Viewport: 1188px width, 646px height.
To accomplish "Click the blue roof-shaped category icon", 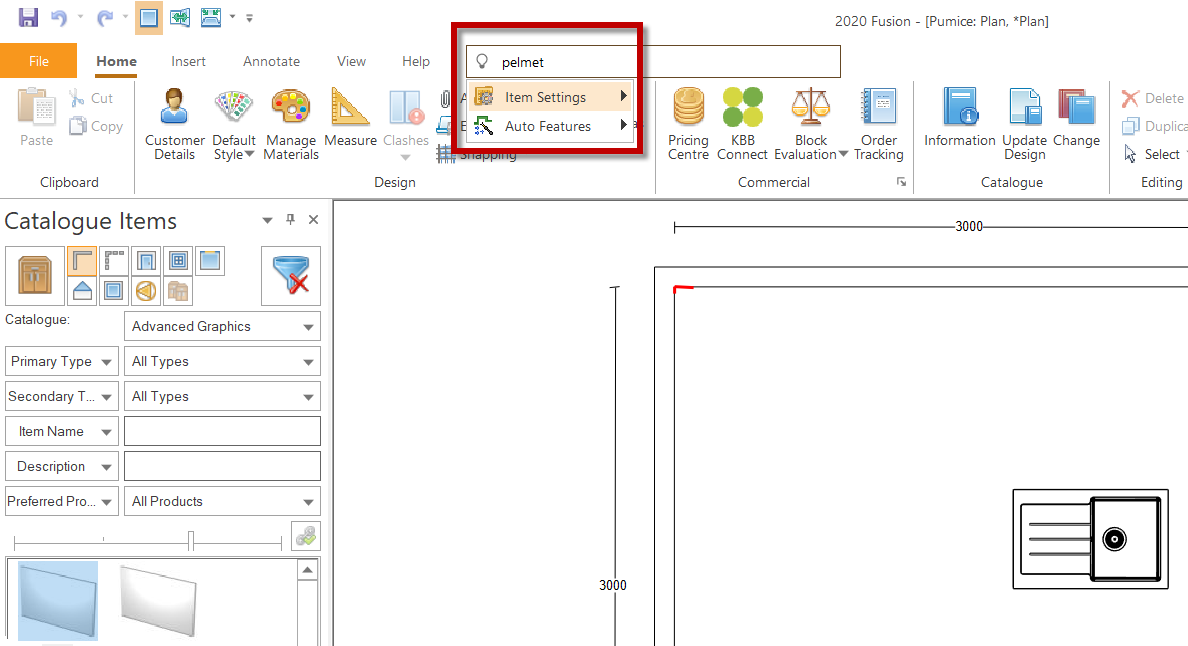I will [x=82, y=291].
